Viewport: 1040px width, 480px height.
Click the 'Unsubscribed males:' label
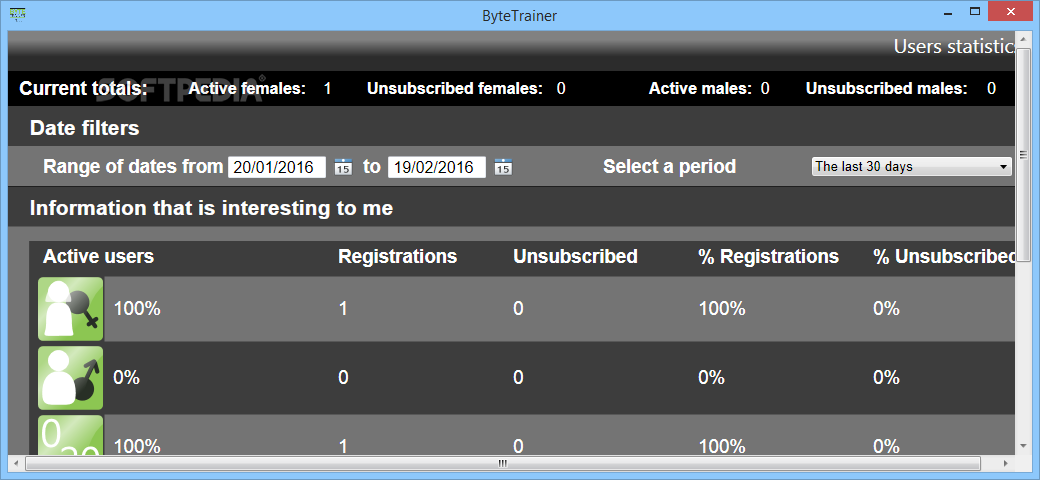point(887,89)
